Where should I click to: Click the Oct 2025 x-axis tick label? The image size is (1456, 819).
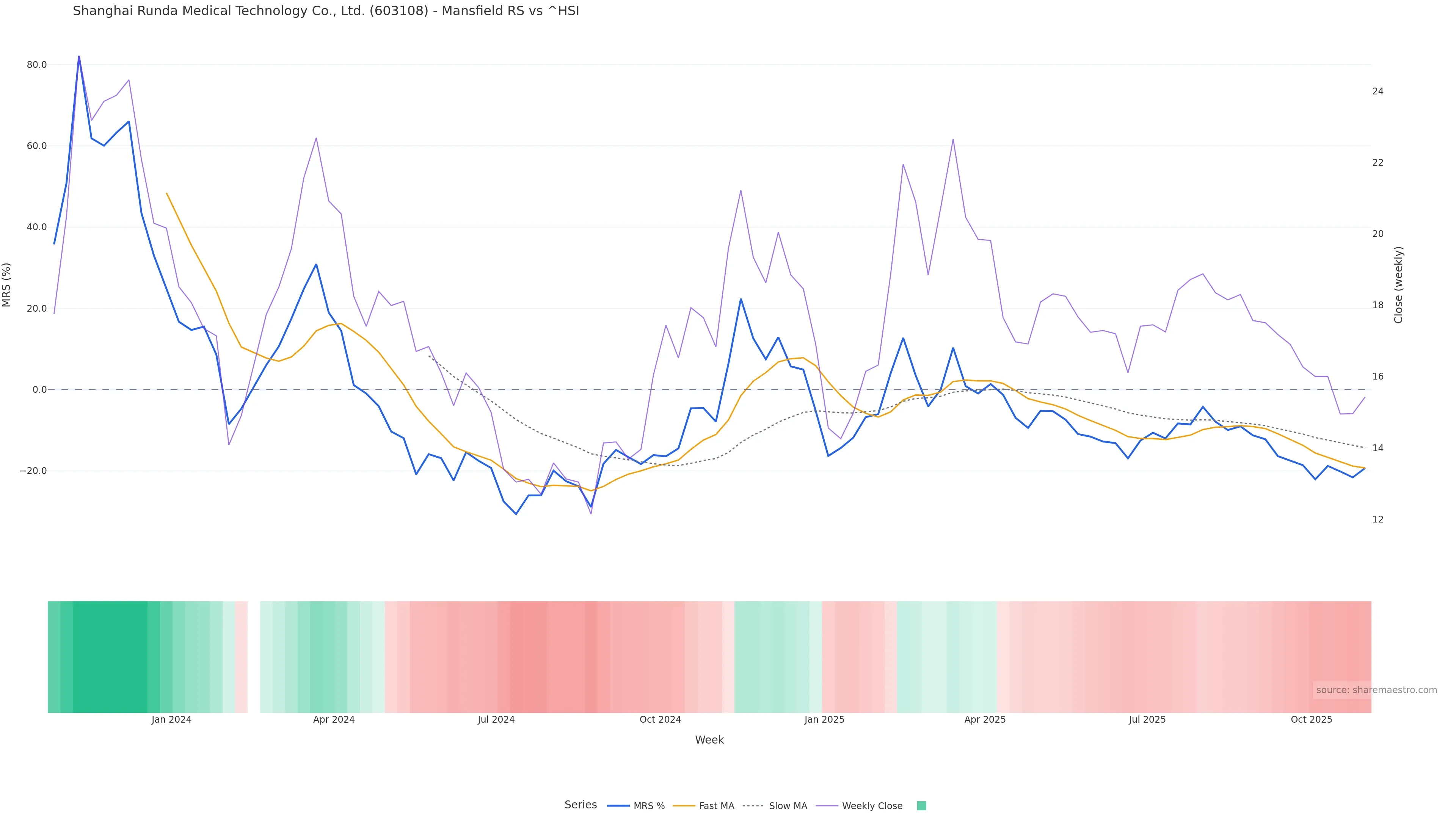click(x=1311, y=720)
